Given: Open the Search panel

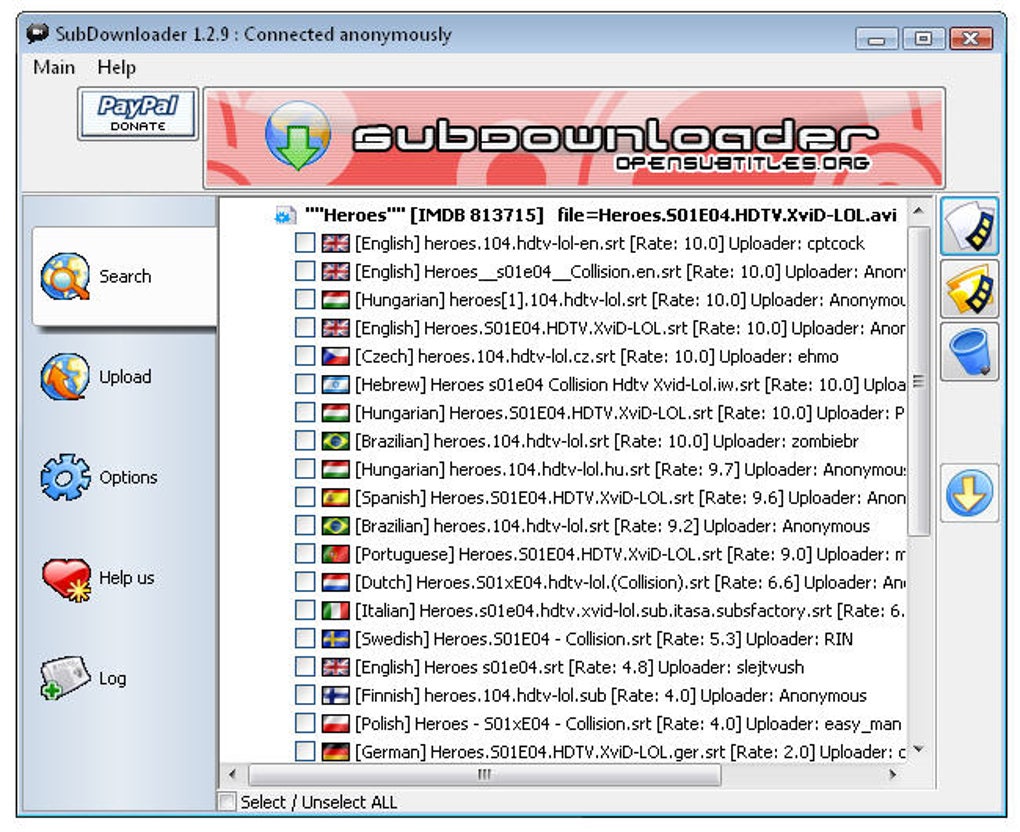Looking at the screenshot, I should pyautogui.click(x=124, y=276).
